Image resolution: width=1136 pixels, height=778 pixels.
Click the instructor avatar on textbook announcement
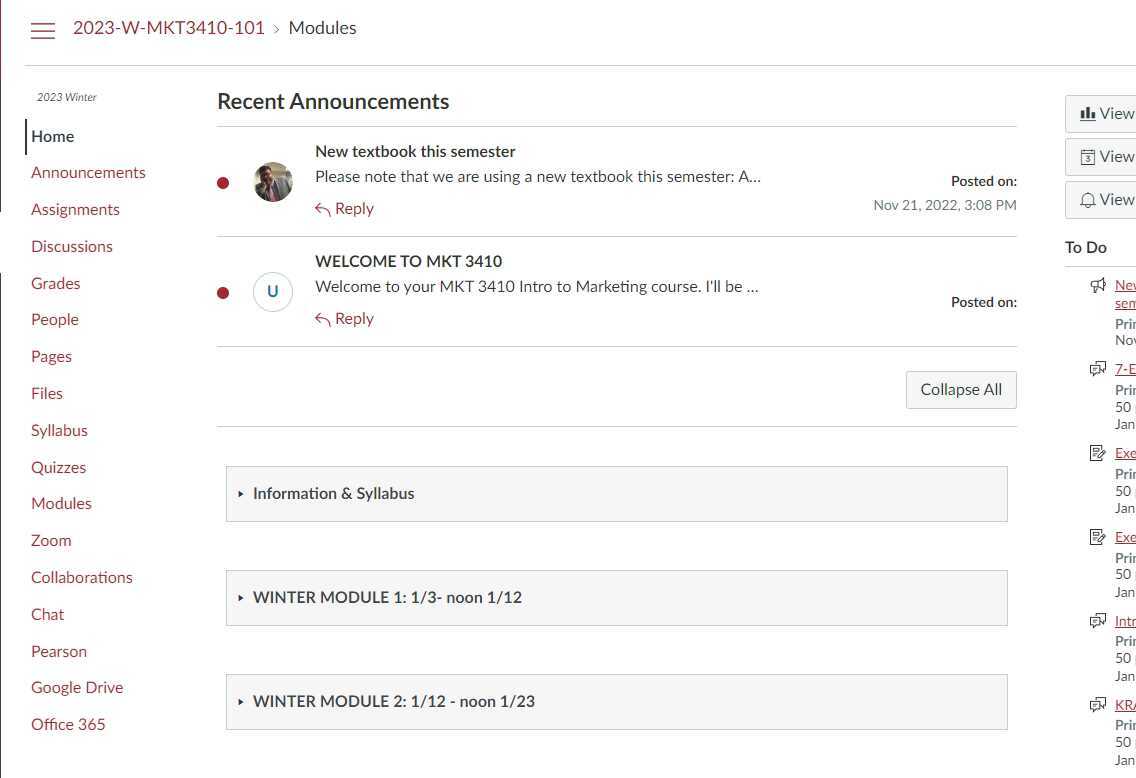coord(273,182)
